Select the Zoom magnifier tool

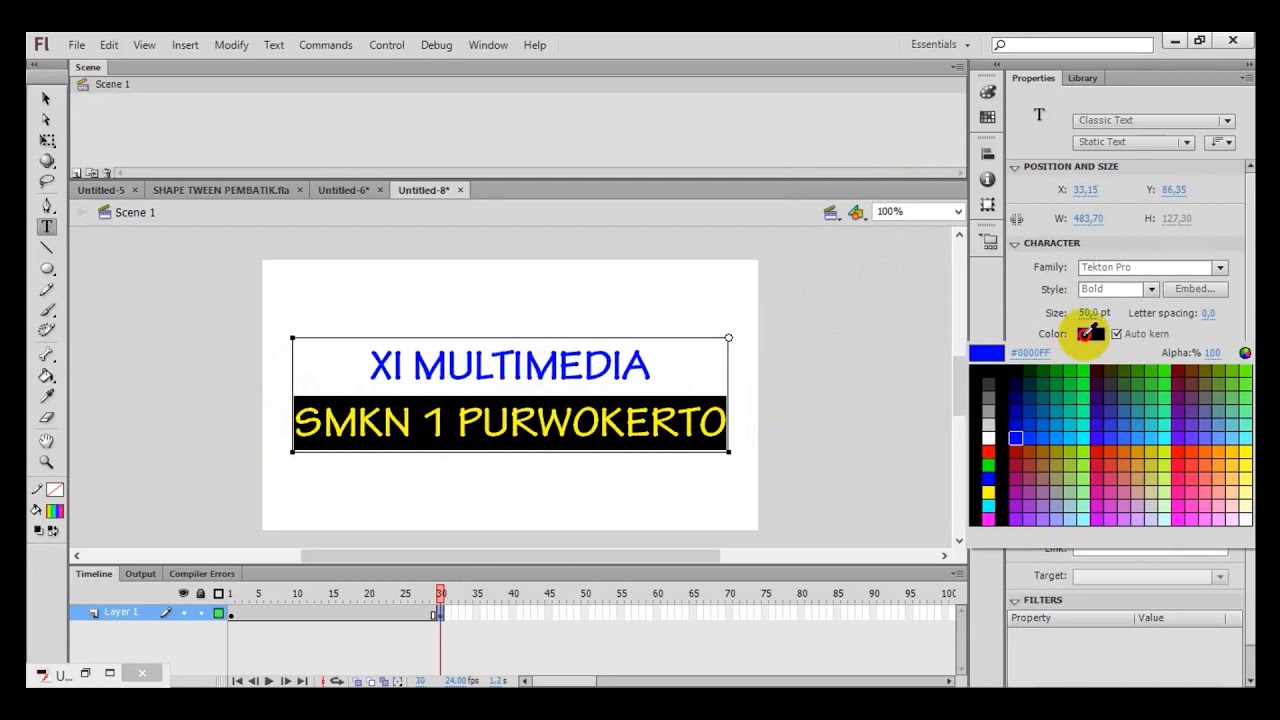click(x=46, y=462)
